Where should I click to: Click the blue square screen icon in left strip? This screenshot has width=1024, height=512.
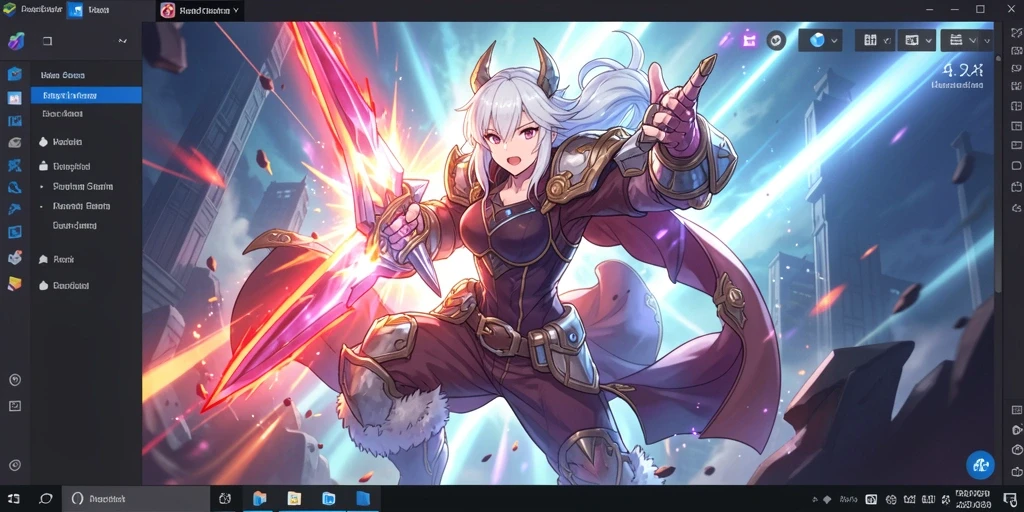[14, 232]
